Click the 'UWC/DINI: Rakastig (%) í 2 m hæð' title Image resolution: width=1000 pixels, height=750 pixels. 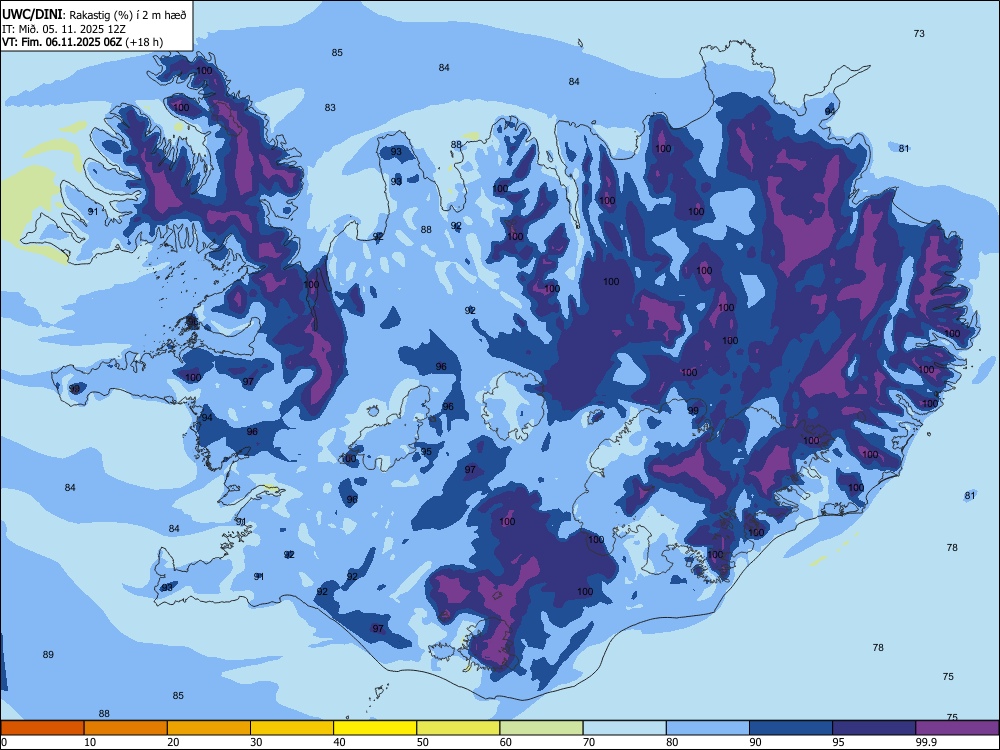pos(94,15)
